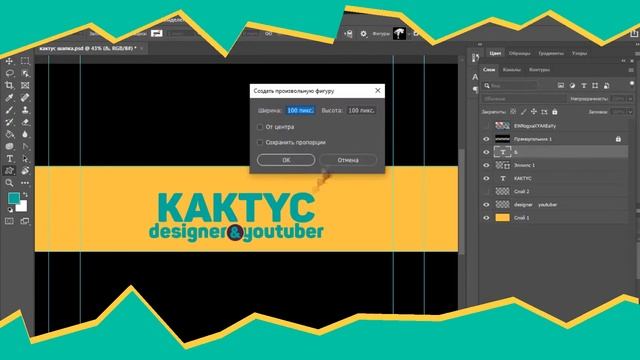Select the Zoom tool
The height and width of the screenshot is (360, 640).
[x=9, y=183]
